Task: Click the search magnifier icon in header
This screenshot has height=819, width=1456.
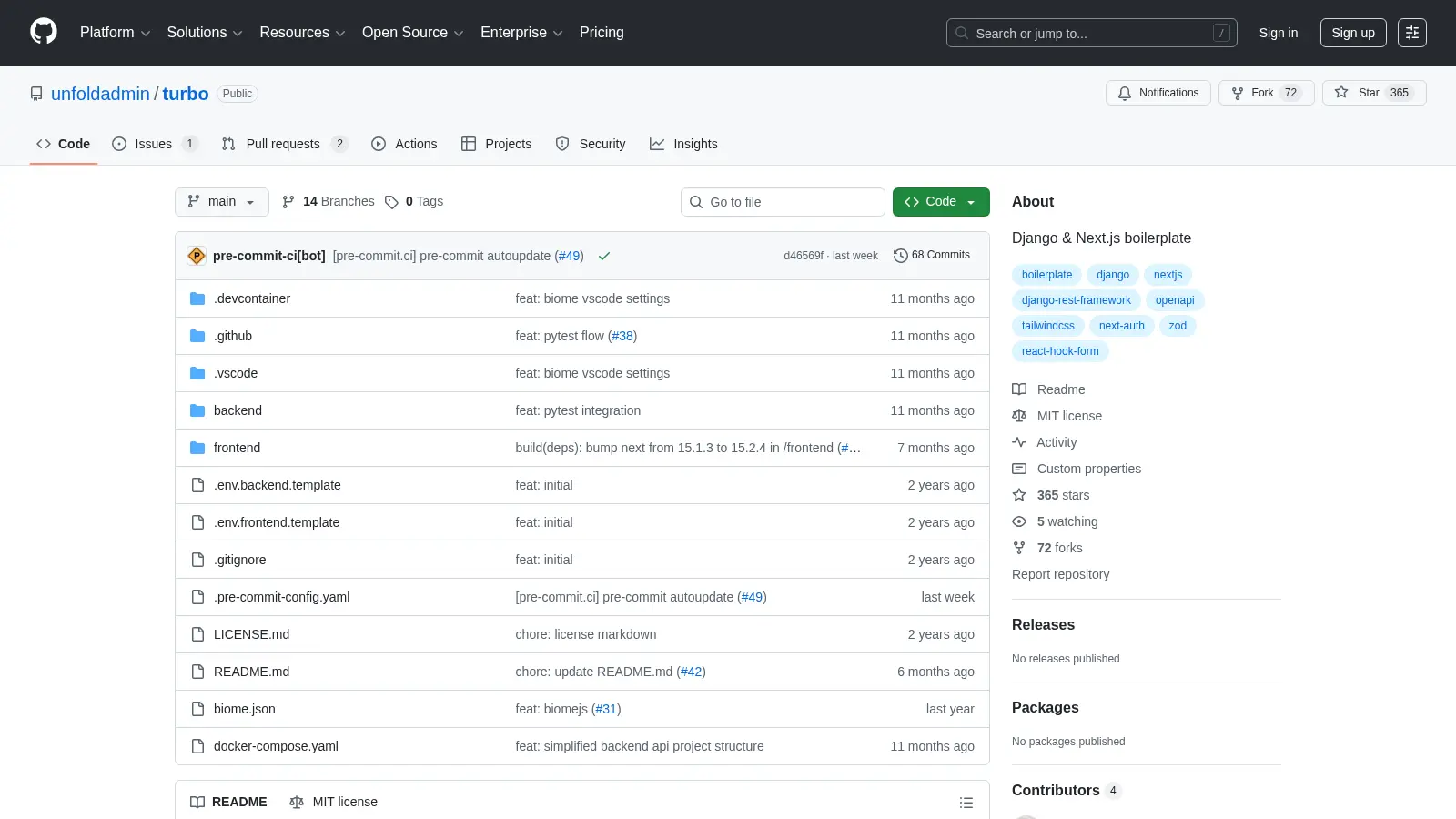Action: click(962, 33)
